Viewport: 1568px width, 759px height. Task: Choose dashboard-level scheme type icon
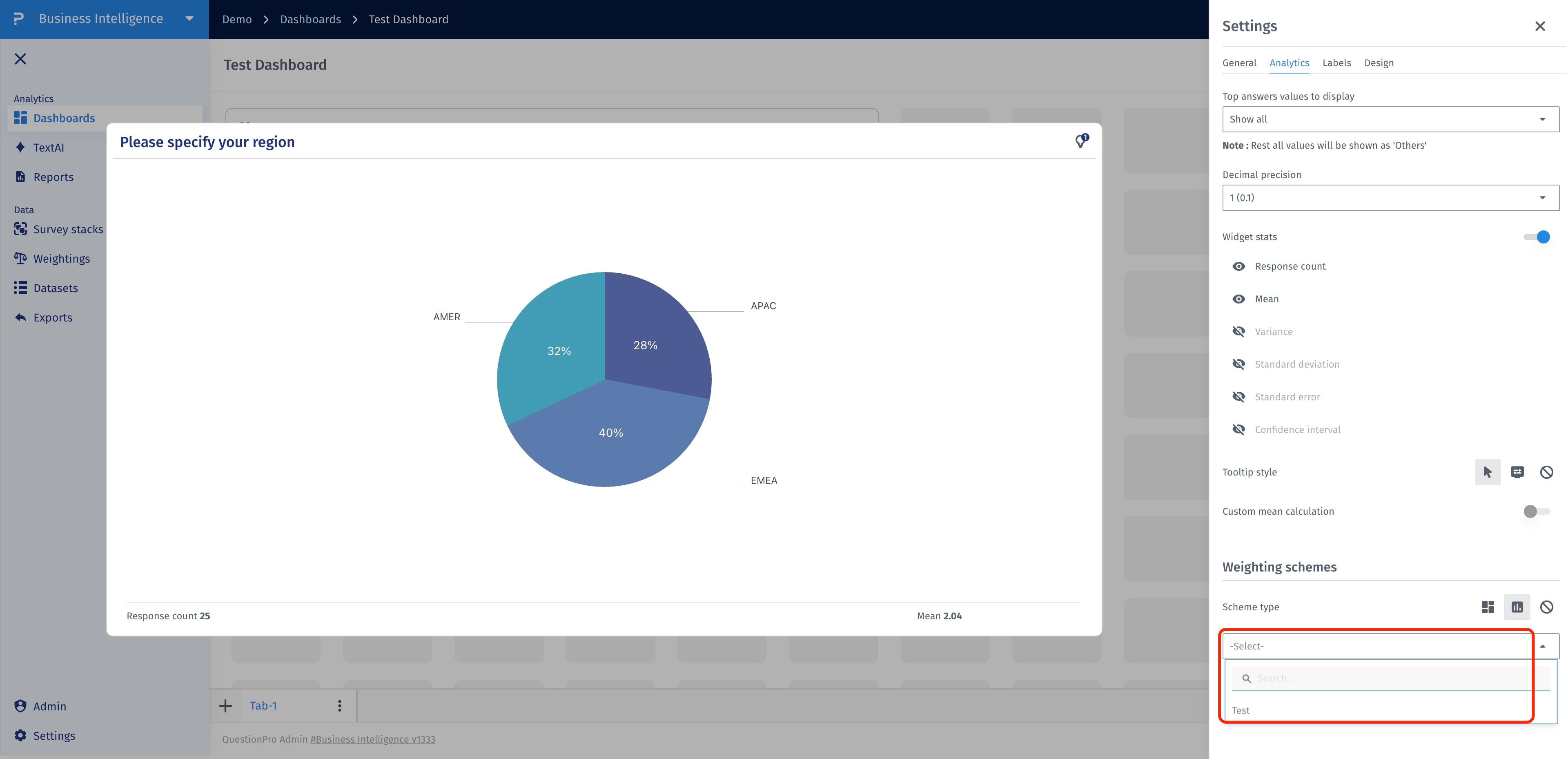1488,607
